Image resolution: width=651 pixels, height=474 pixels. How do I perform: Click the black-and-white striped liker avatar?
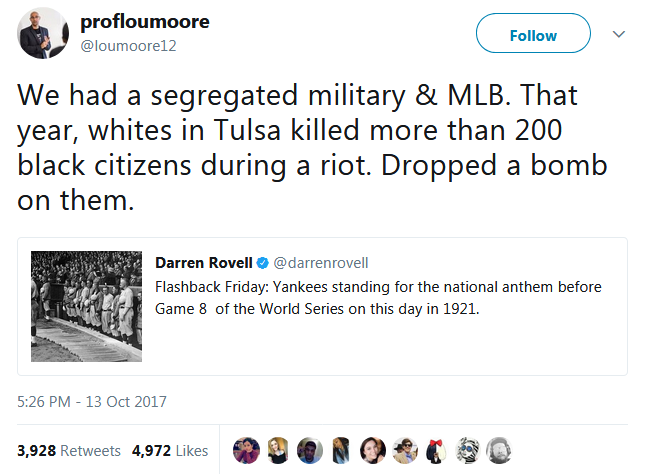coord(466,451)
